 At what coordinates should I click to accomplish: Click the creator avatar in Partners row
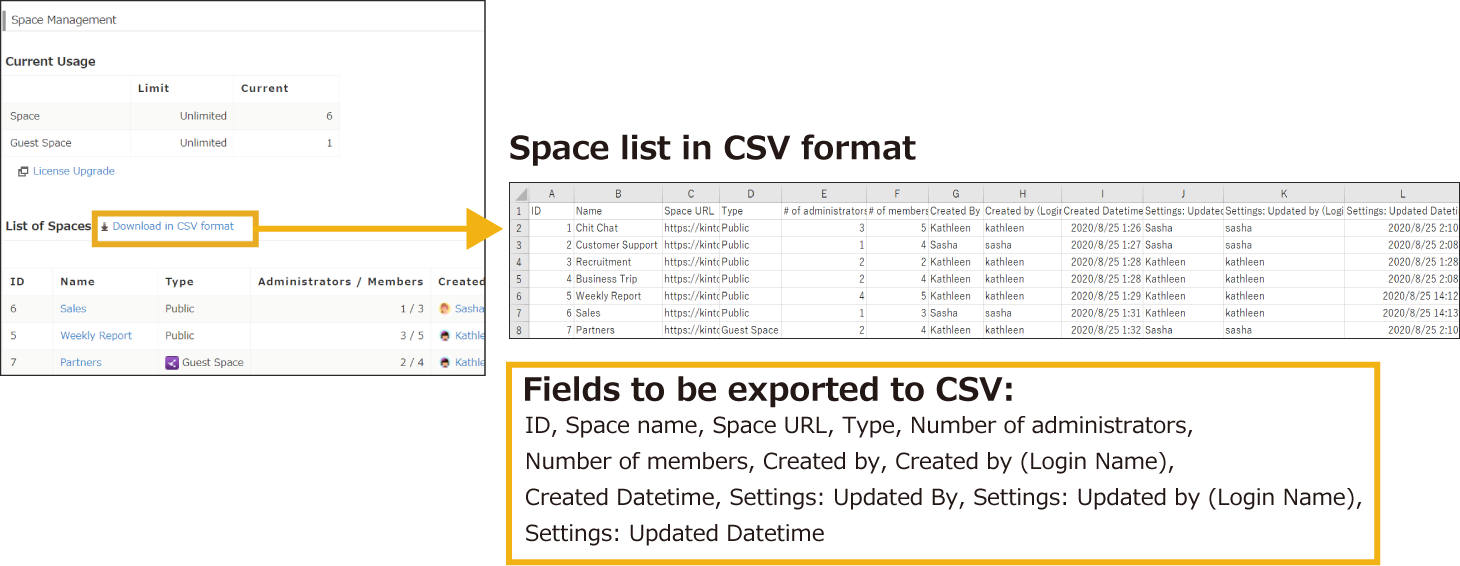445,362
